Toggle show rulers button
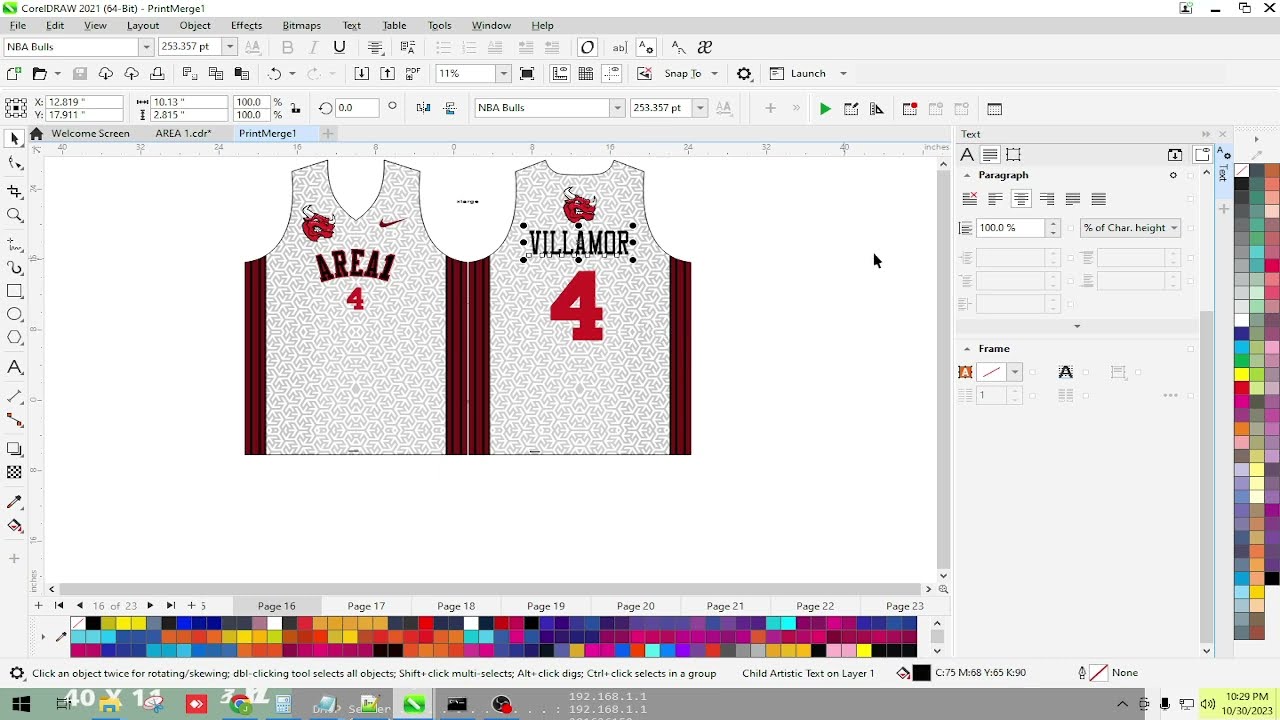 [x=559, y=73]
